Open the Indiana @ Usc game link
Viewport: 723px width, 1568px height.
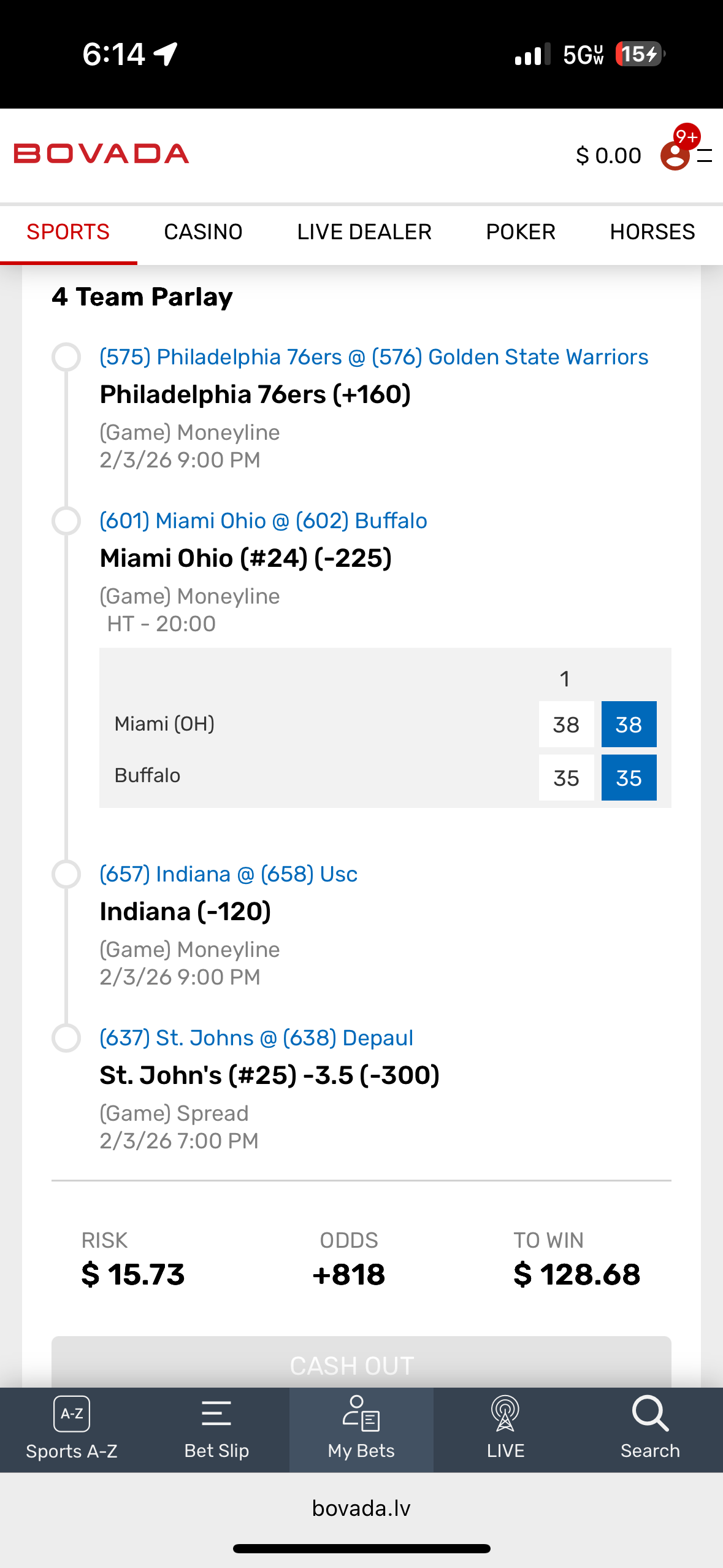pyautogui.click(x=229, y=874)
